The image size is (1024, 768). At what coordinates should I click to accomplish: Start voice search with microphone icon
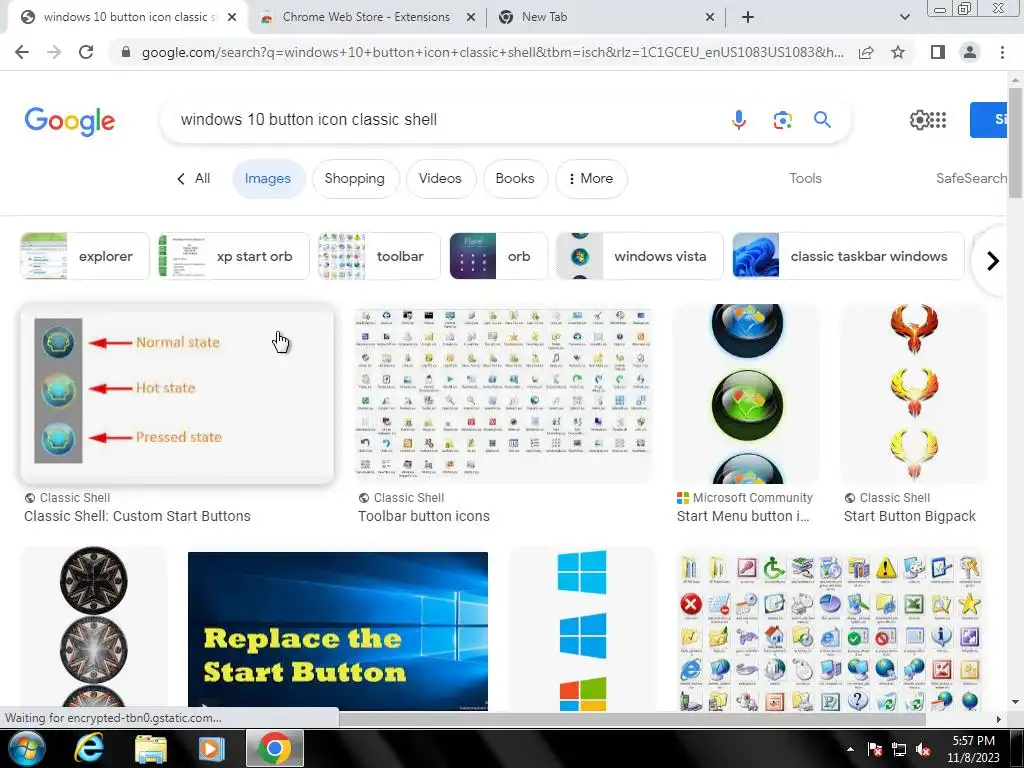pyautogui.click(x=739, y=120)
